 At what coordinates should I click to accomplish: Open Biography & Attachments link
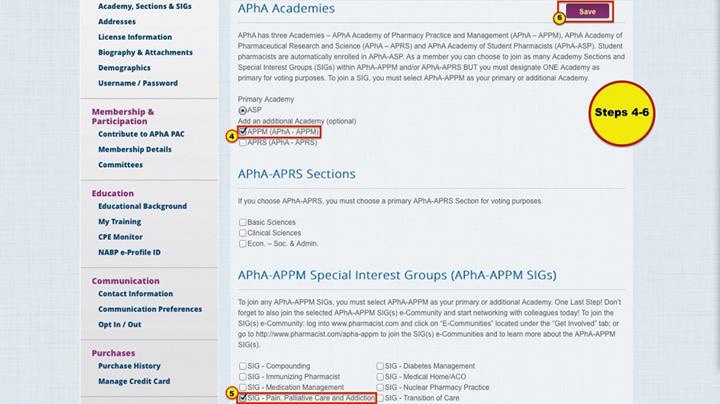coord(145,52)
